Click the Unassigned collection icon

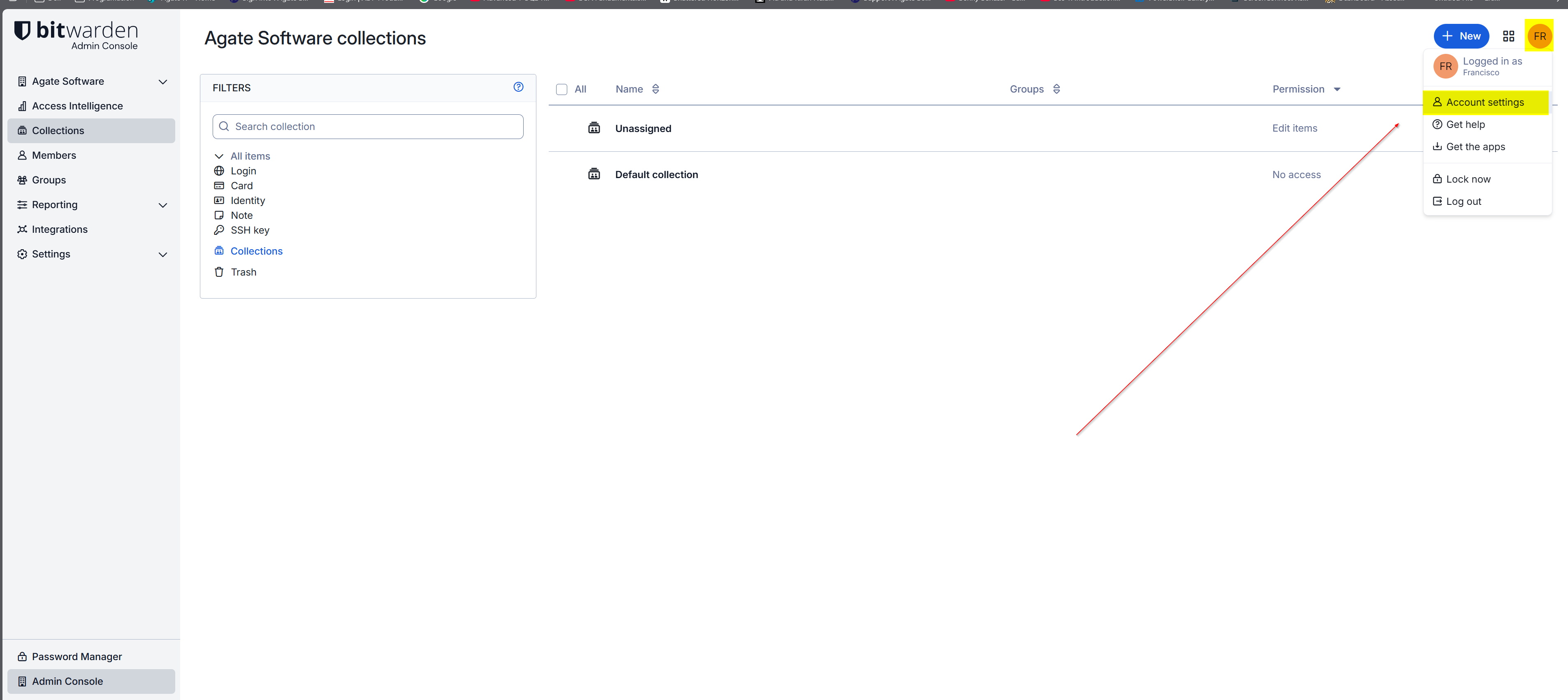tap(594, 128)
